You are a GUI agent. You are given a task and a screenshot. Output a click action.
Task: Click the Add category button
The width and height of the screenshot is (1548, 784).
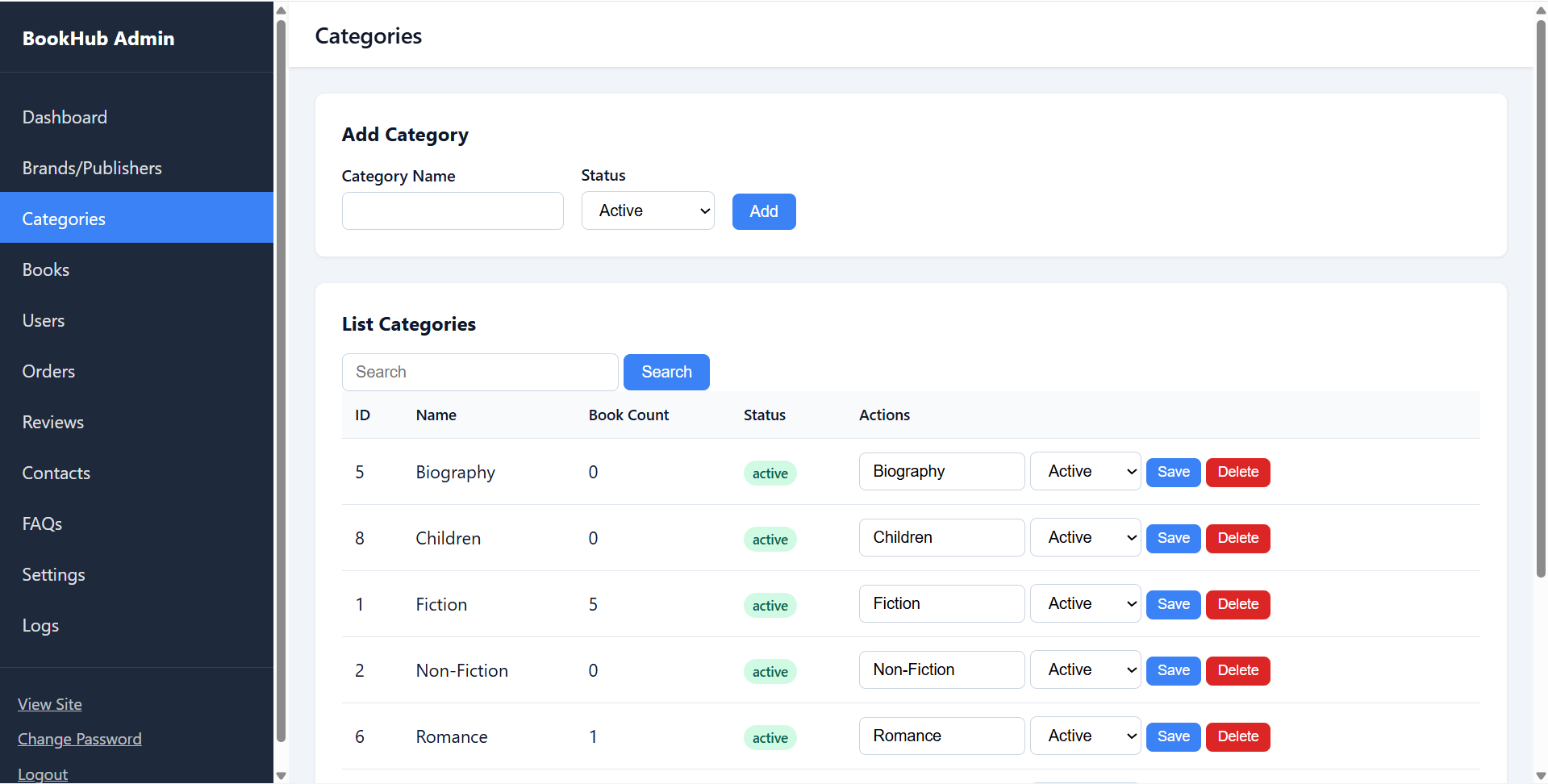tap(764, 211)
